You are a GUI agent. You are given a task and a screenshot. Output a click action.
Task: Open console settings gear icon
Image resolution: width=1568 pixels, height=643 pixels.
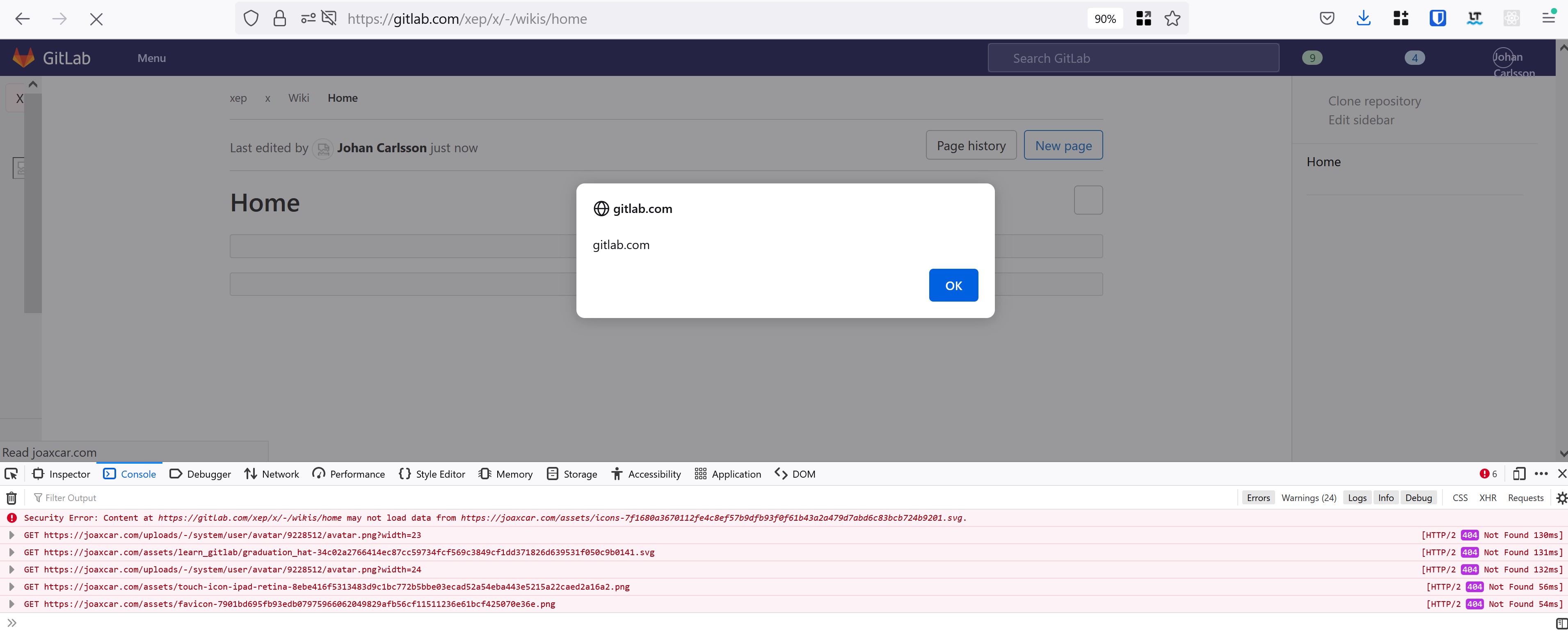tap(1561, 498)
